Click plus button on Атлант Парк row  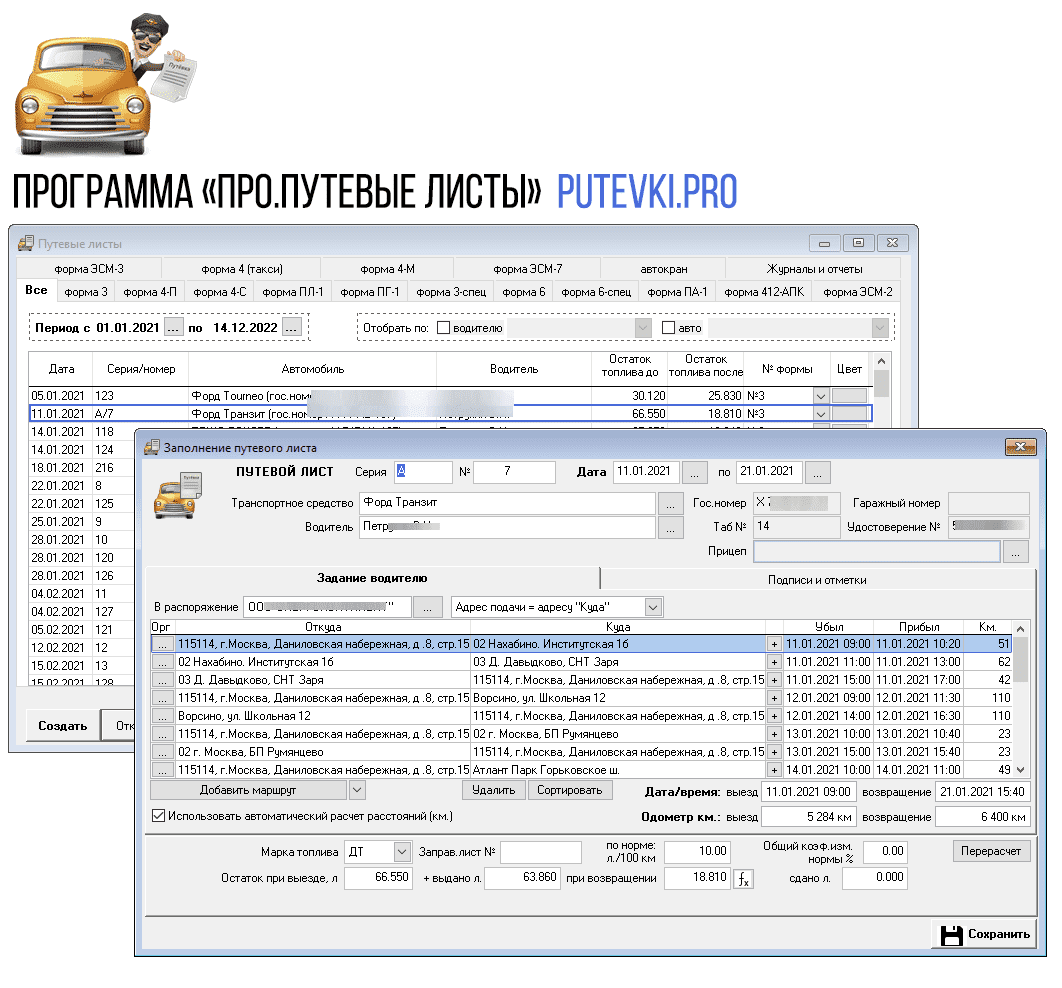coord(774,770)
